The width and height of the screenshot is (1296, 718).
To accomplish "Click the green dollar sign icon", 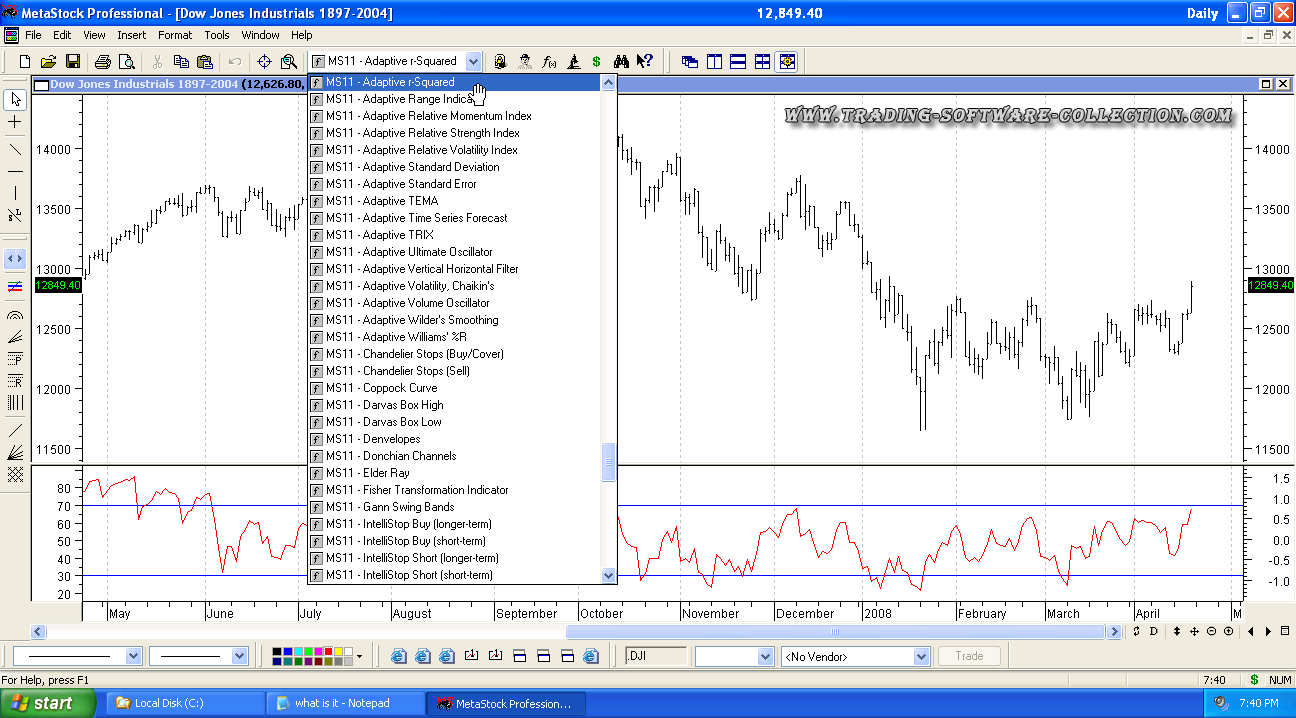I will tap(596, 62).
